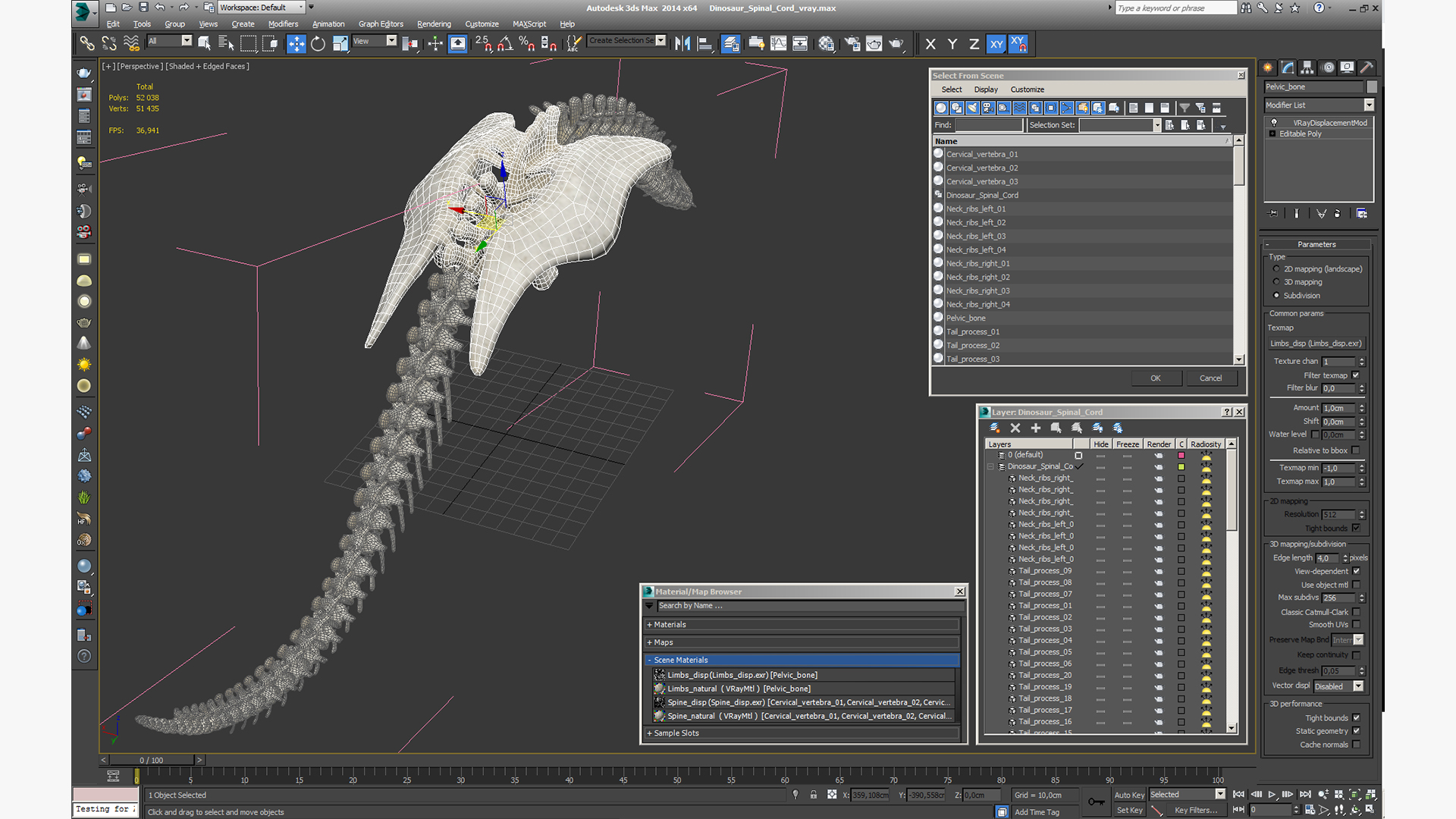Activate the Select and Link tool
Viewport: 1456px width, 819px height.
(x=87, y=44)
